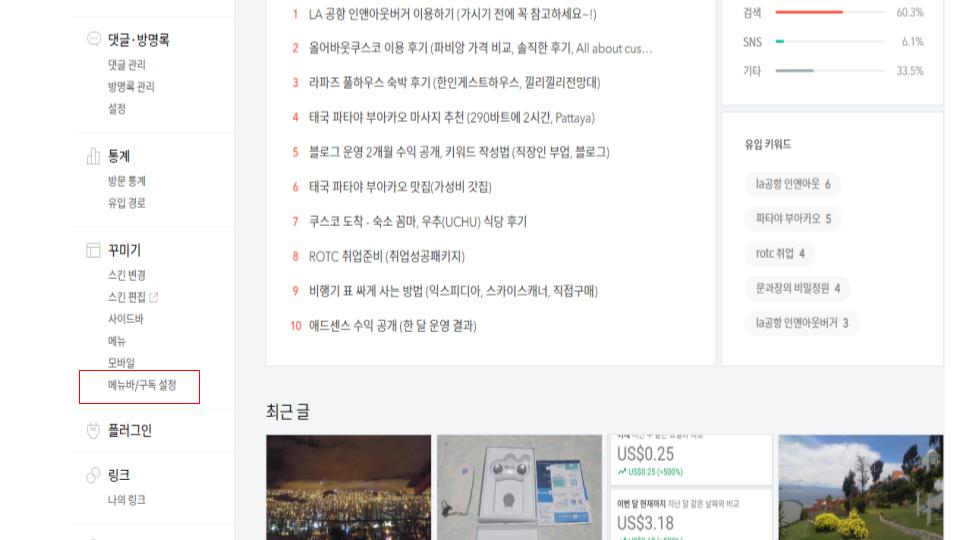
Task: Click the red 검색 inflow progress bar
Action: click(809, 12)
